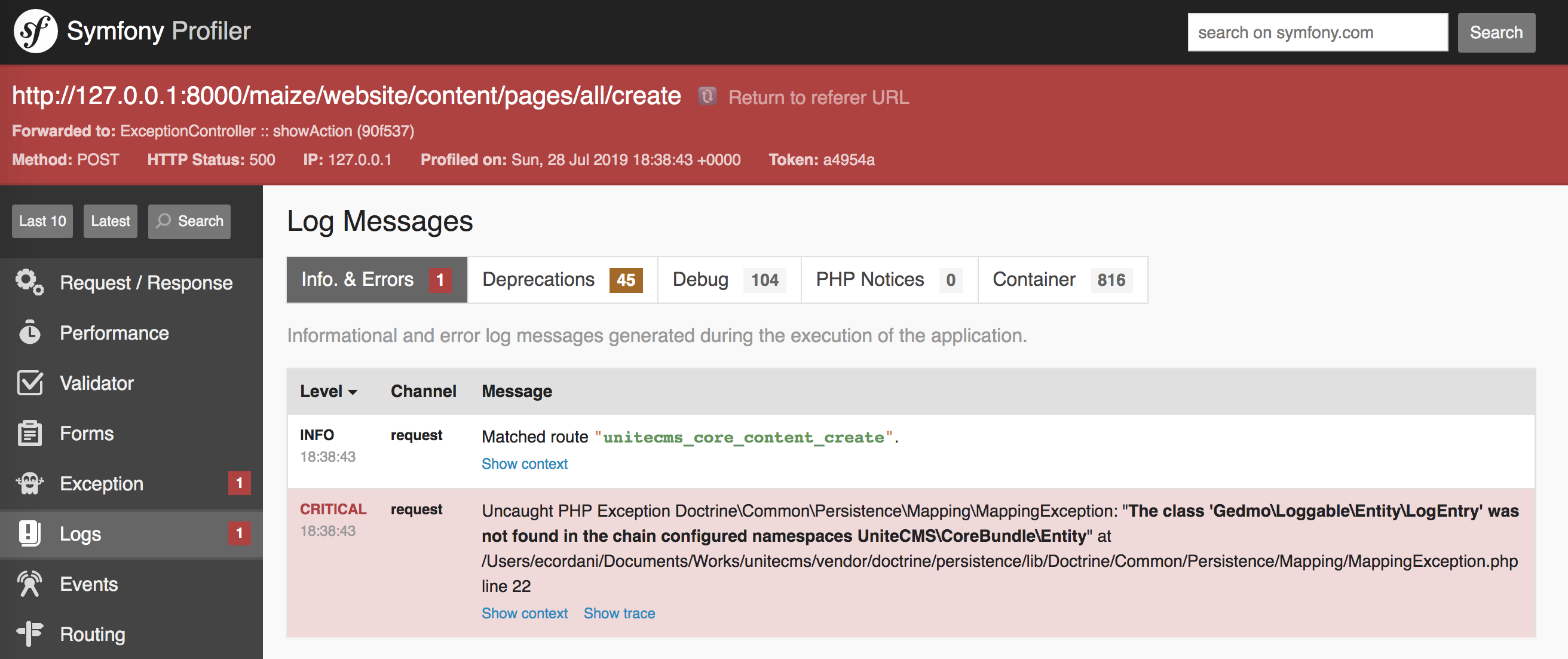
Task: Open the Request / Response panel via its gears icon
Action: 29,282
